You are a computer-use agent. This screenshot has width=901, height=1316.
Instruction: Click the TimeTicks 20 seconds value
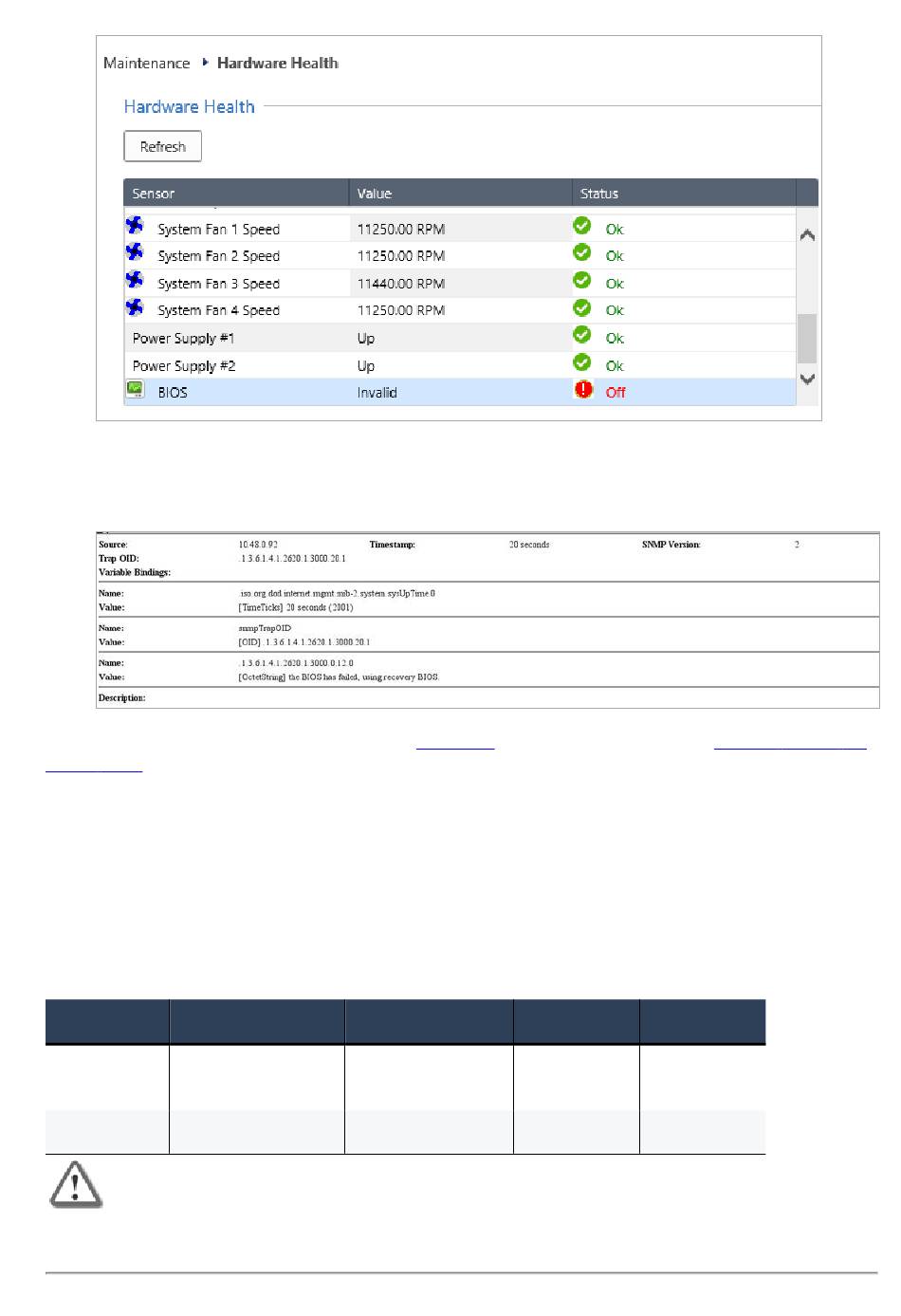pos(296,608)
